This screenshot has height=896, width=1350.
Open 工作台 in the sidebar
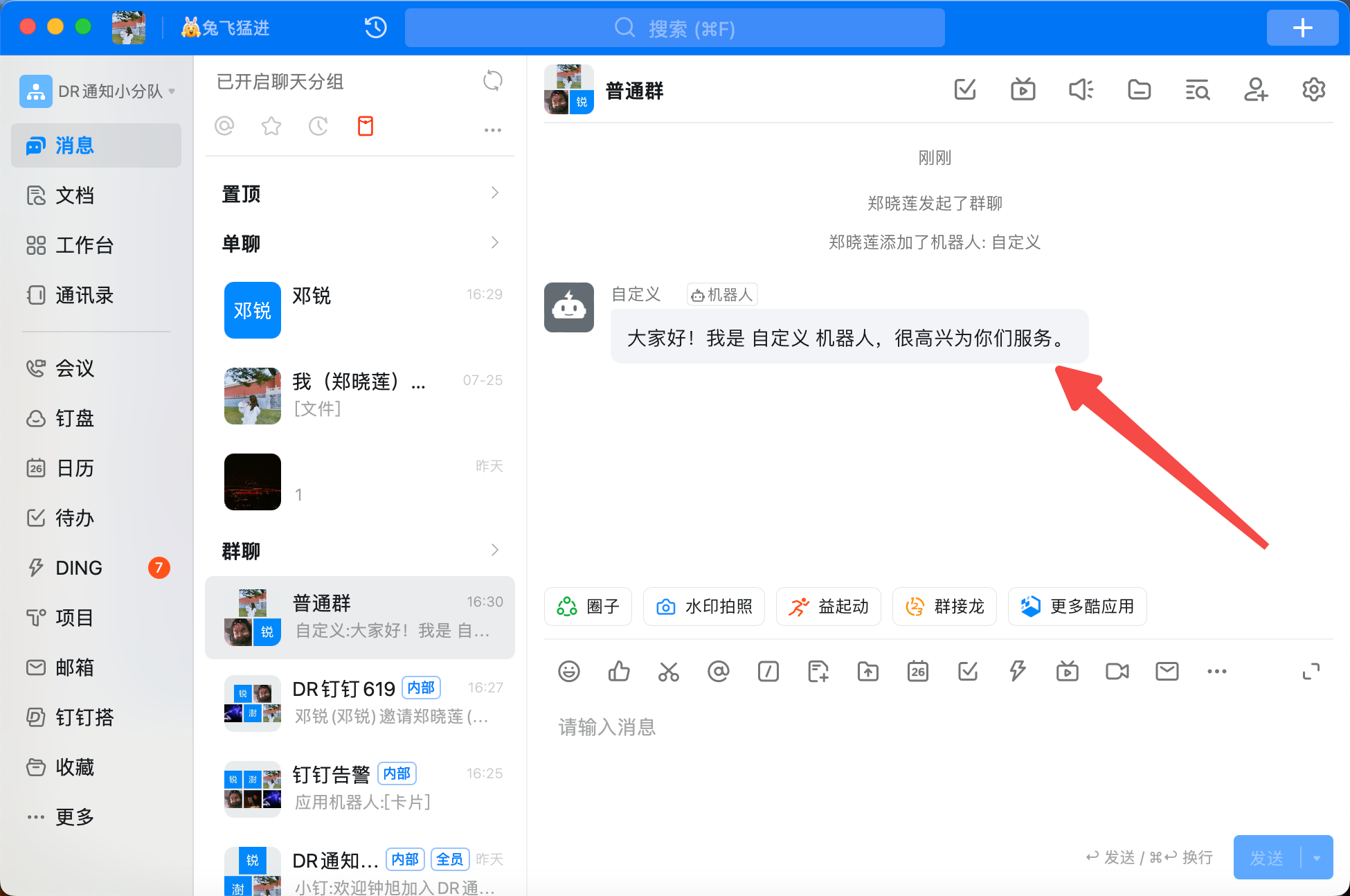pyautogui.click(x=96, y=245)
